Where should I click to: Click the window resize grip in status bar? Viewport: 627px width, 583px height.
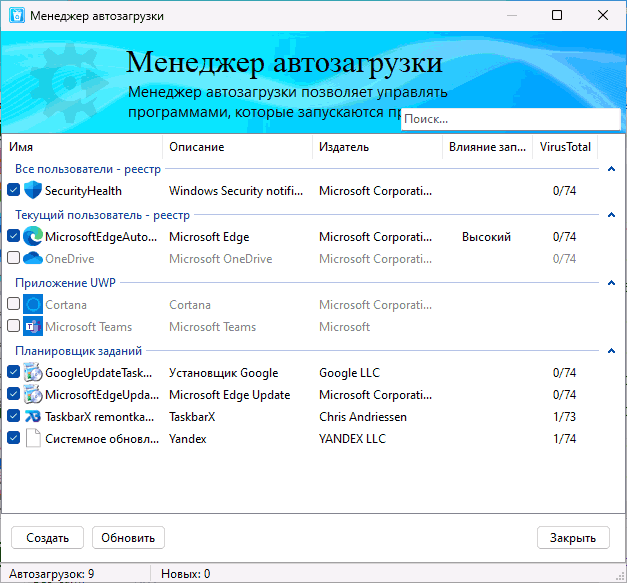click(x=621, y=576)
